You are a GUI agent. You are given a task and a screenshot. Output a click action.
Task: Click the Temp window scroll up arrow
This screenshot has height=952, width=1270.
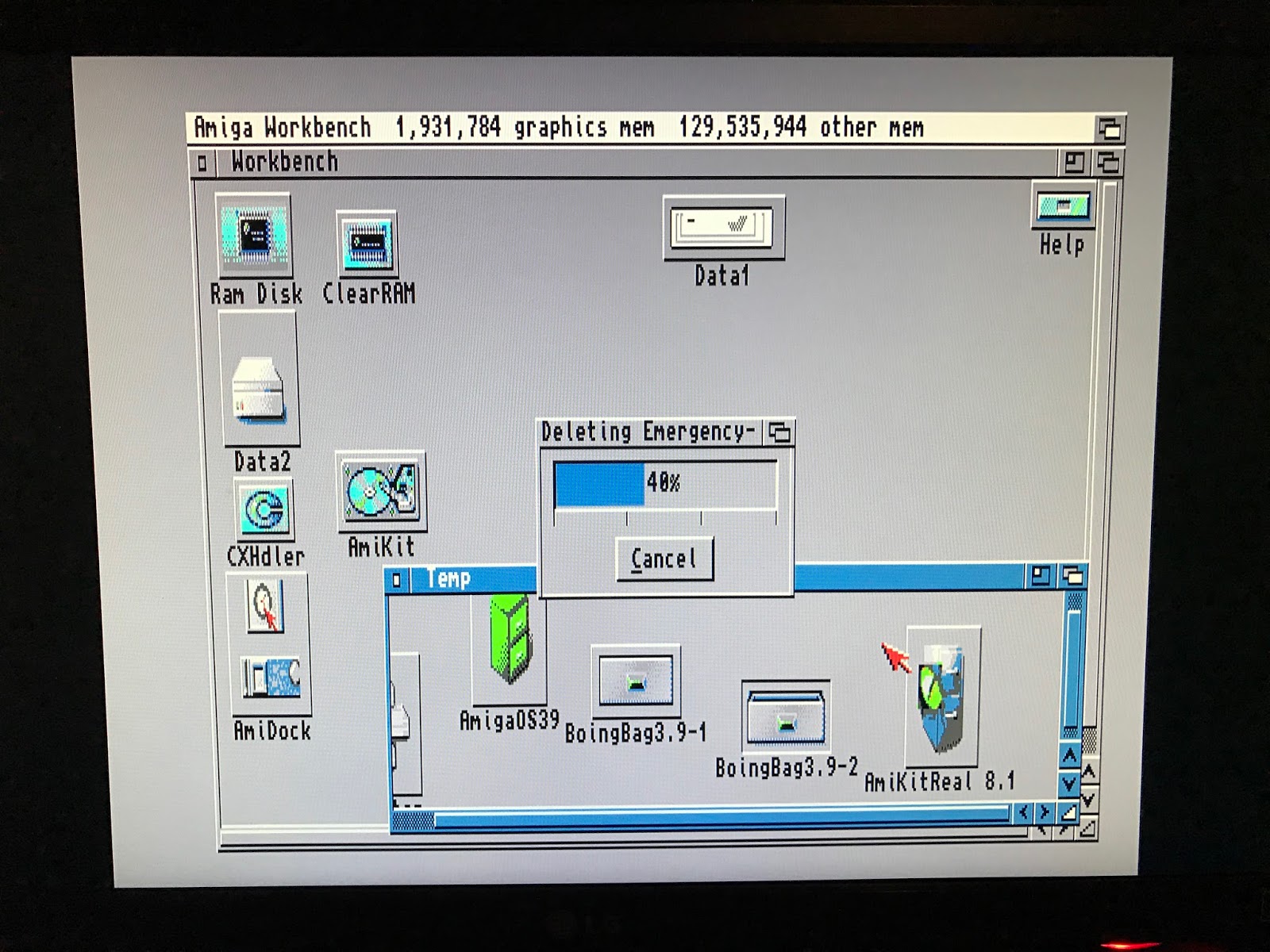(x=1070, y=755)
